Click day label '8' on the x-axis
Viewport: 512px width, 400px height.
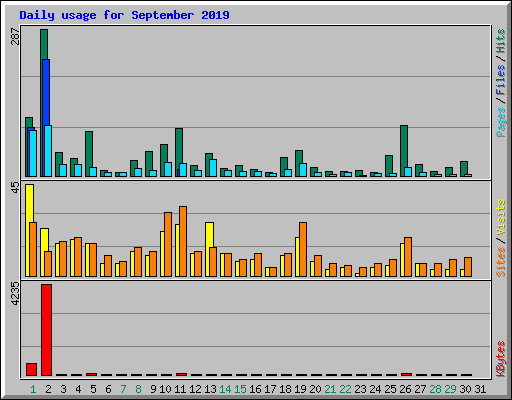click(138, 389)
